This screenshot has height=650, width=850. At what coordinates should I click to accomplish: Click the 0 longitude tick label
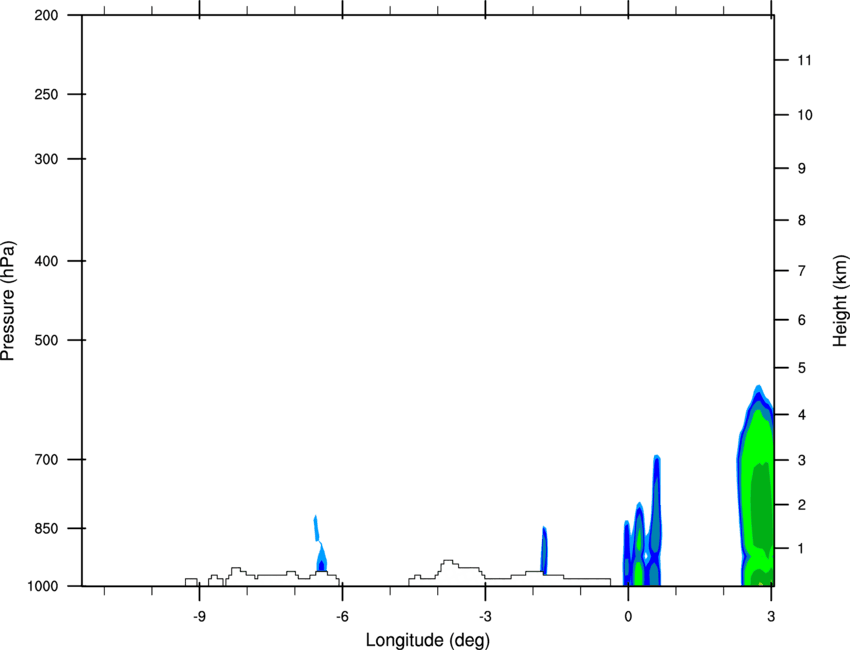628,616
